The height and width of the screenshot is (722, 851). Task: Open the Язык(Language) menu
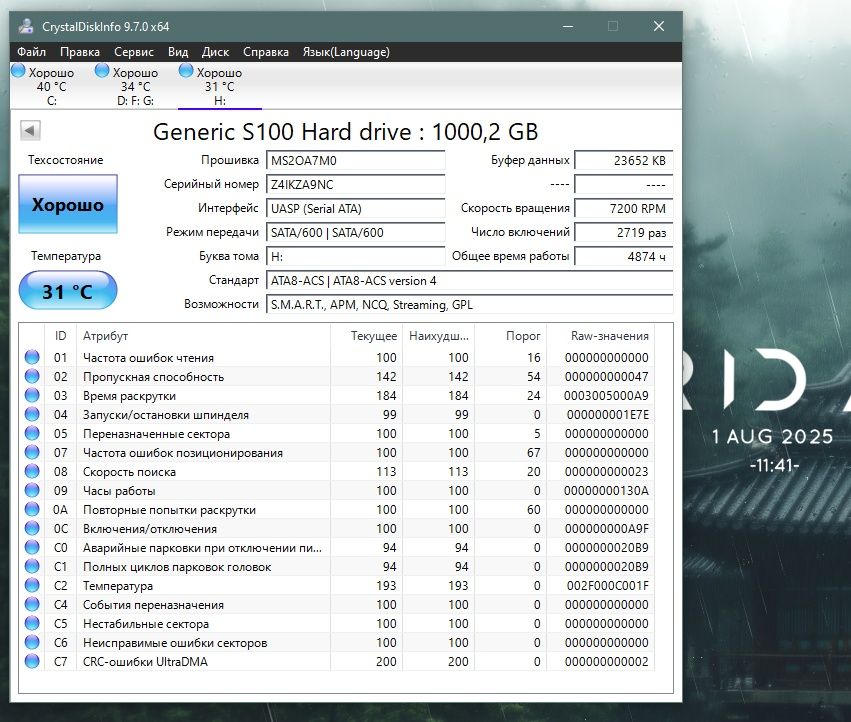[346, 52]
